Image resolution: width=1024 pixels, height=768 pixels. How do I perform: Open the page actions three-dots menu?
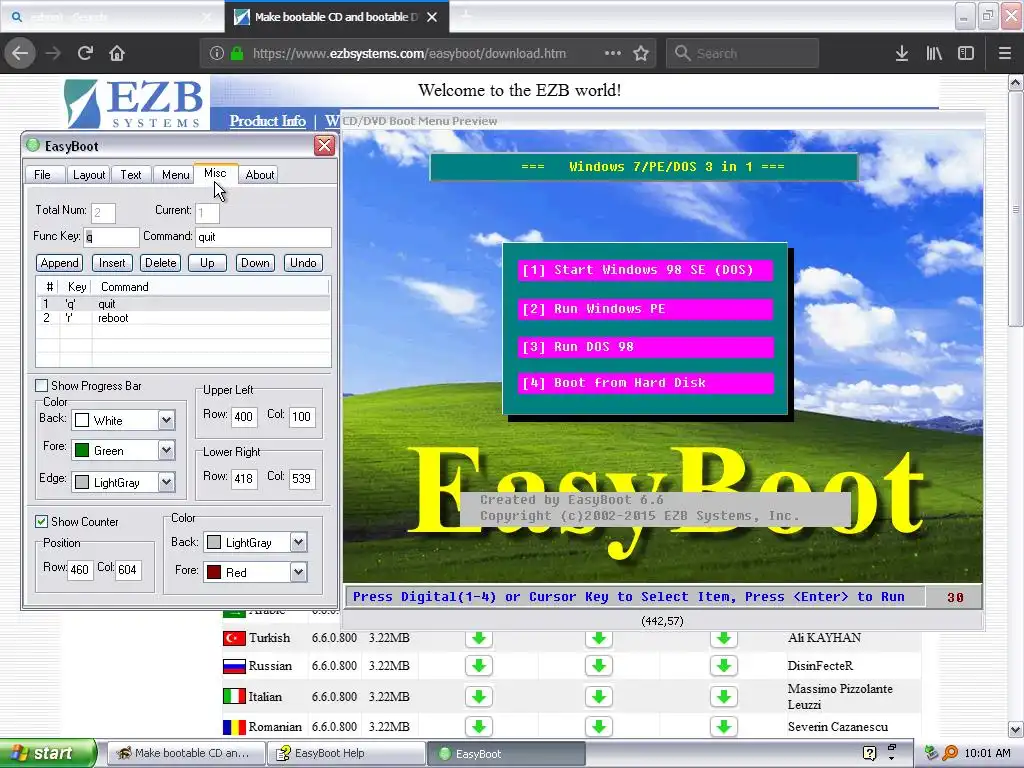(x=613, y=53)
